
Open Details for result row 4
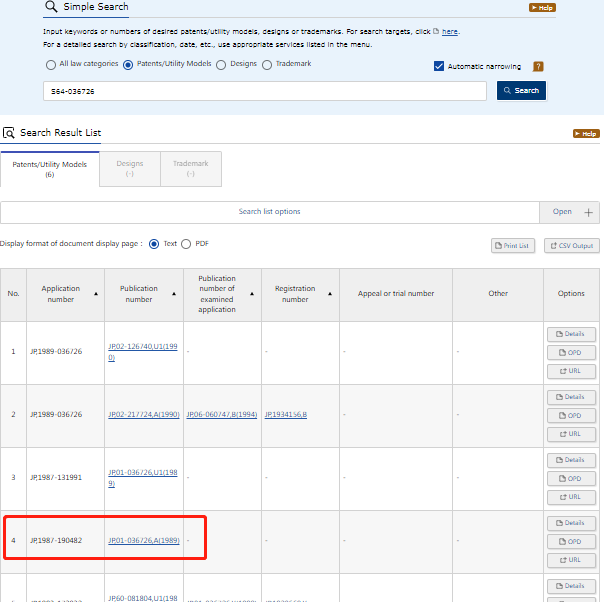click(x=571, y=523)
